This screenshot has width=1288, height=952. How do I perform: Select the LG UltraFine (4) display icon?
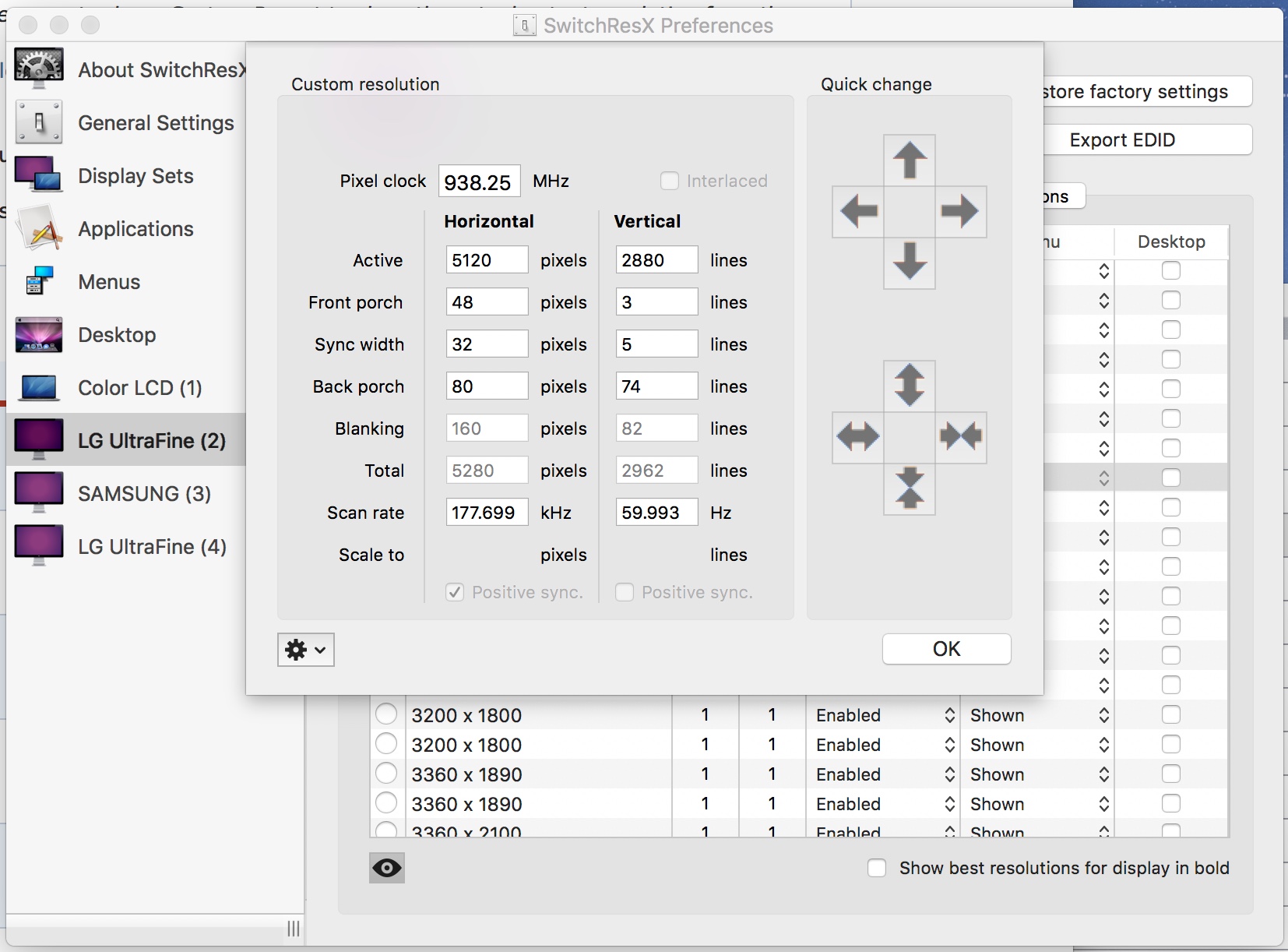[x=39, y=545]
